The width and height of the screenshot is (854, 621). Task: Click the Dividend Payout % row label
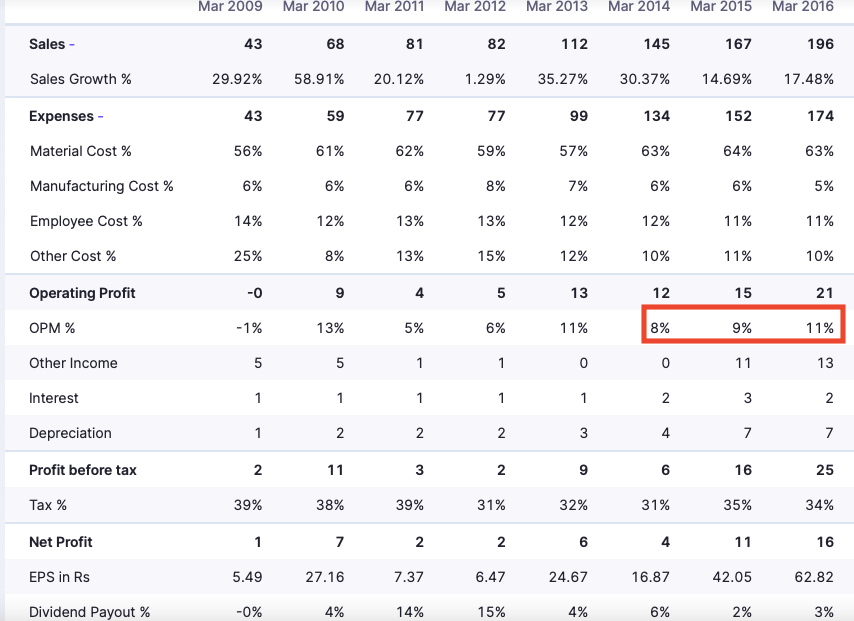(x=90, y=612)
